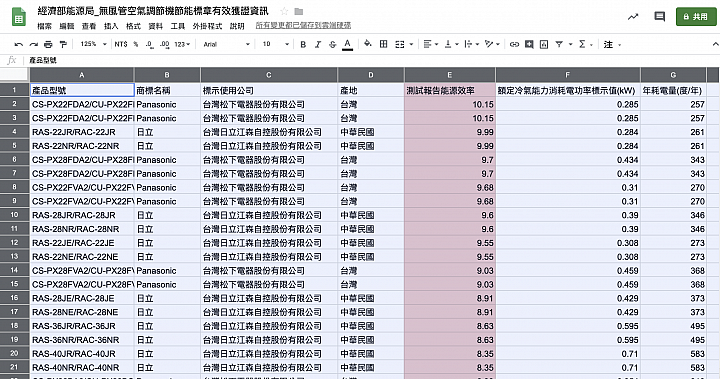This screenshot has height=379, width=720.
Task: Select row 10 header
Action: tap(15, 215)
